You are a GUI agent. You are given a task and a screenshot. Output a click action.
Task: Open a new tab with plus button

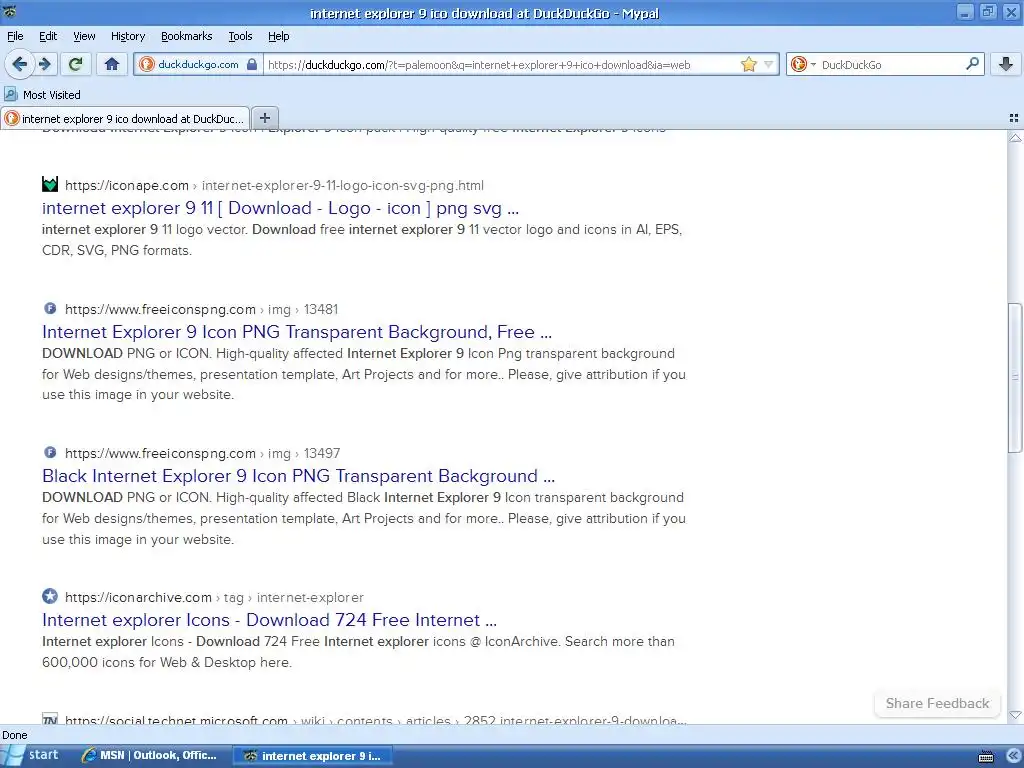[x=264, y=118]
